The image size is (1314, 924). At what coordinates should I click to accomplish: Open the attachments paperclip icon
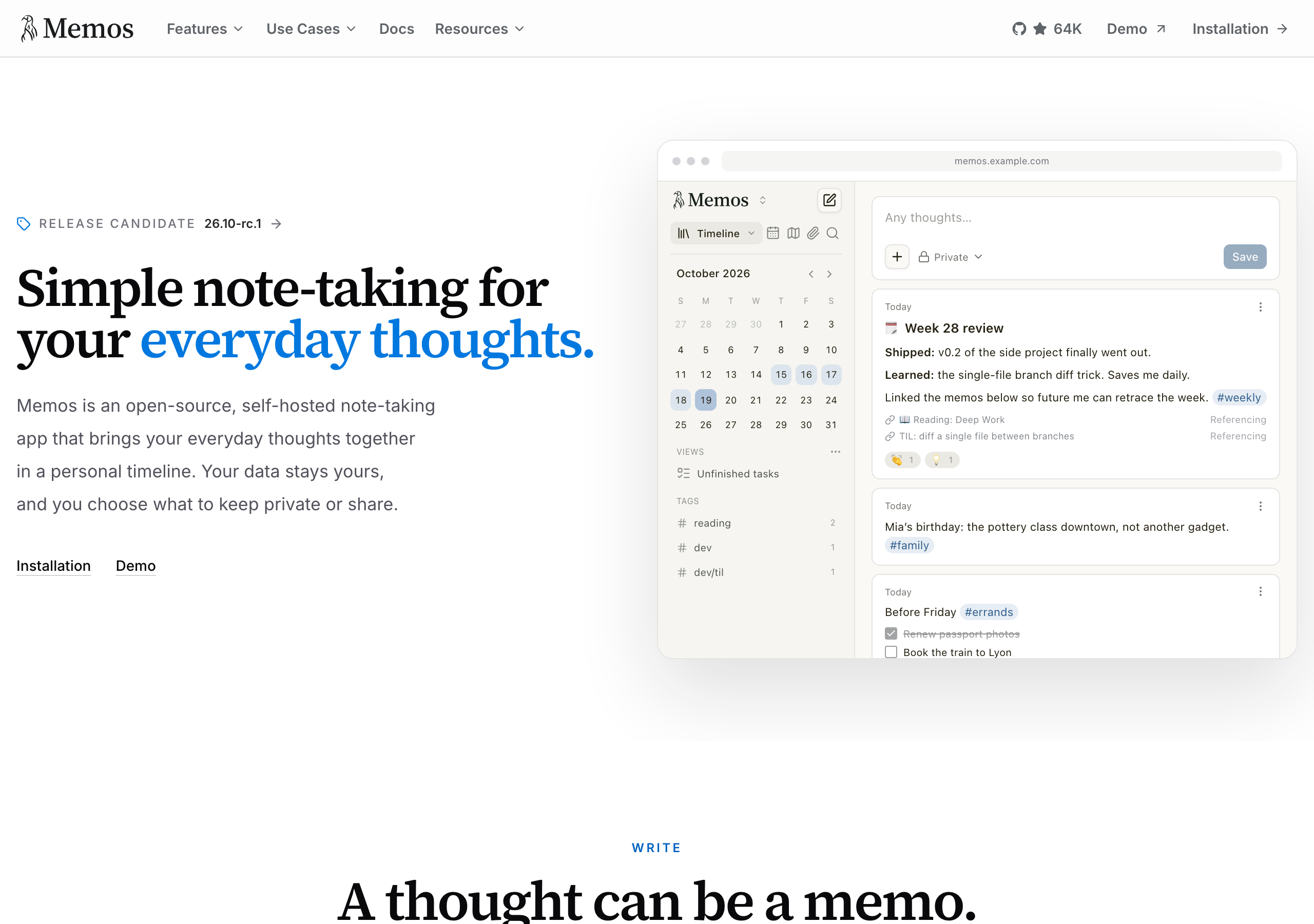(x=813, y=233)
